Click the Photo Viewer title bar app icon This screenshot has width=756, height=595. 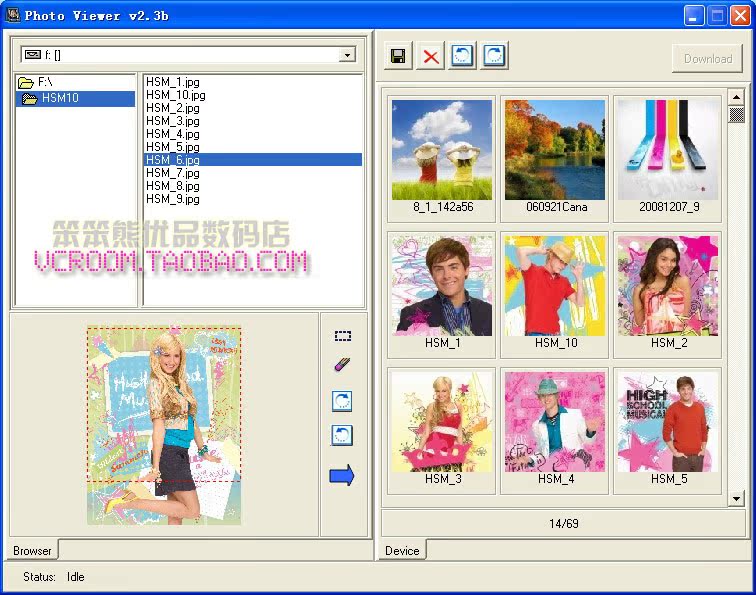click(13, 15)
